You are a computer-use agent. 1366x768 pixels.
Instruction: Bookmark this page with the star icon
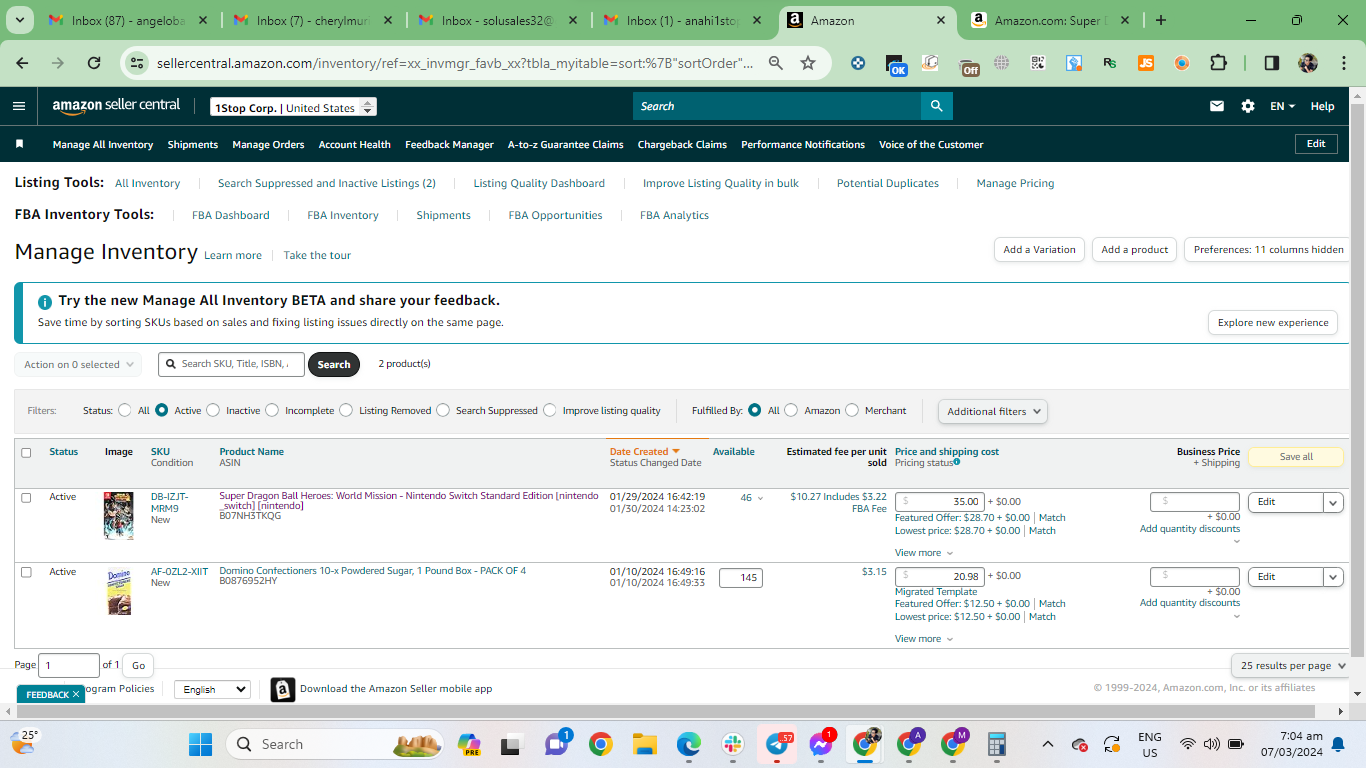tap(808, 63)
